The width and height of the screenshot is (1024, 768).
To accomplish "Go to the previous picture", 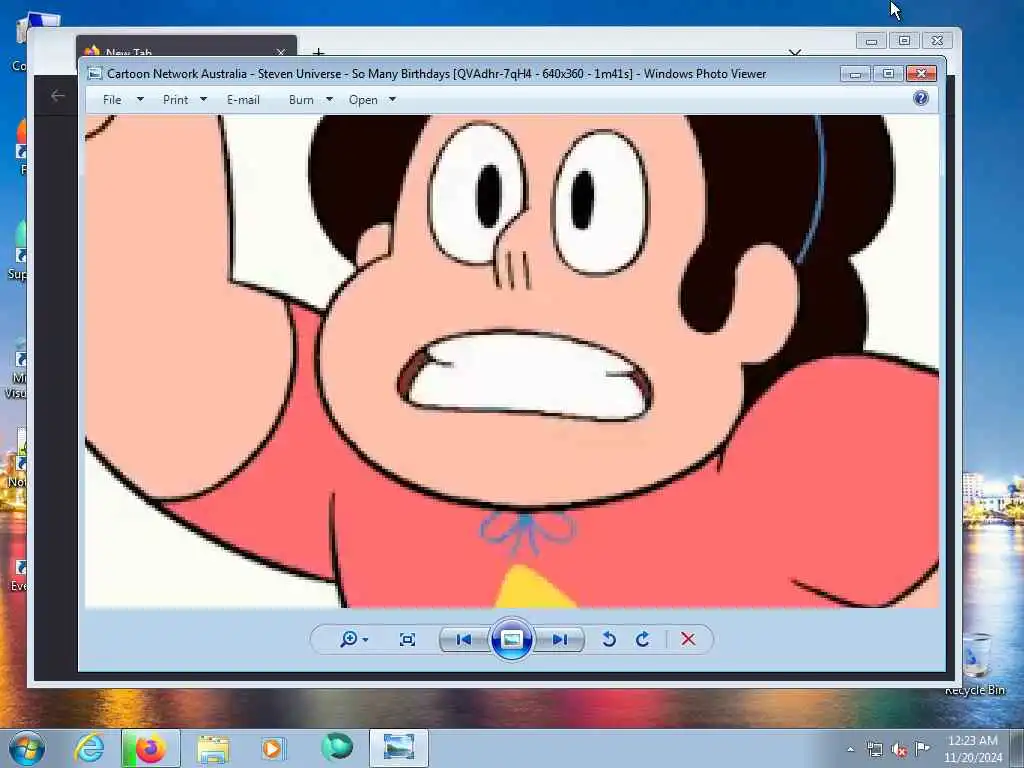I will tap(464, 639).
